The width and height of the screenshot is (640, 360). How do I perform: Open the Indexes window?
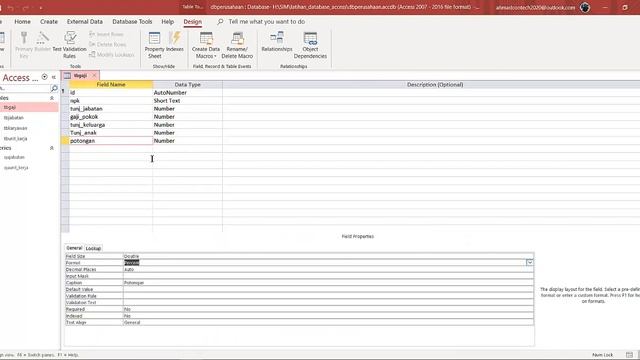(x=175, y=42)
